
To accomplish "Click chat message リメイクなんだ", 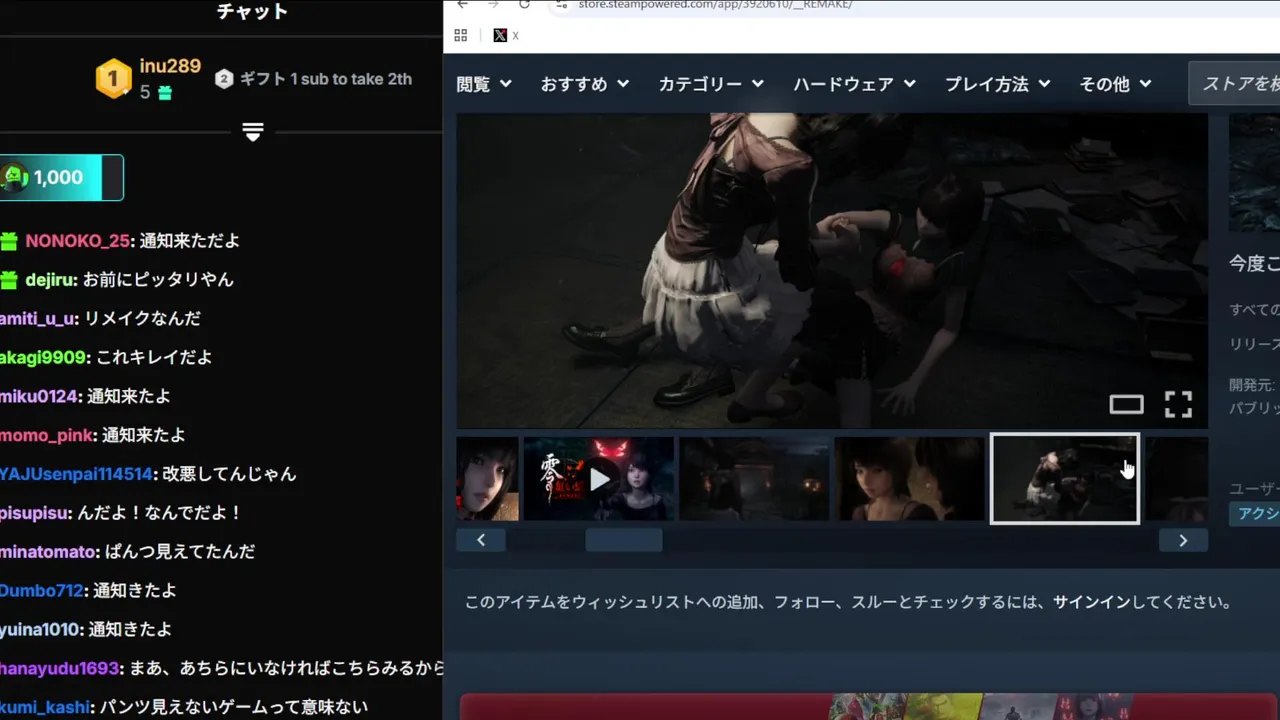I will pyautogui.click(x=143, y=319).
